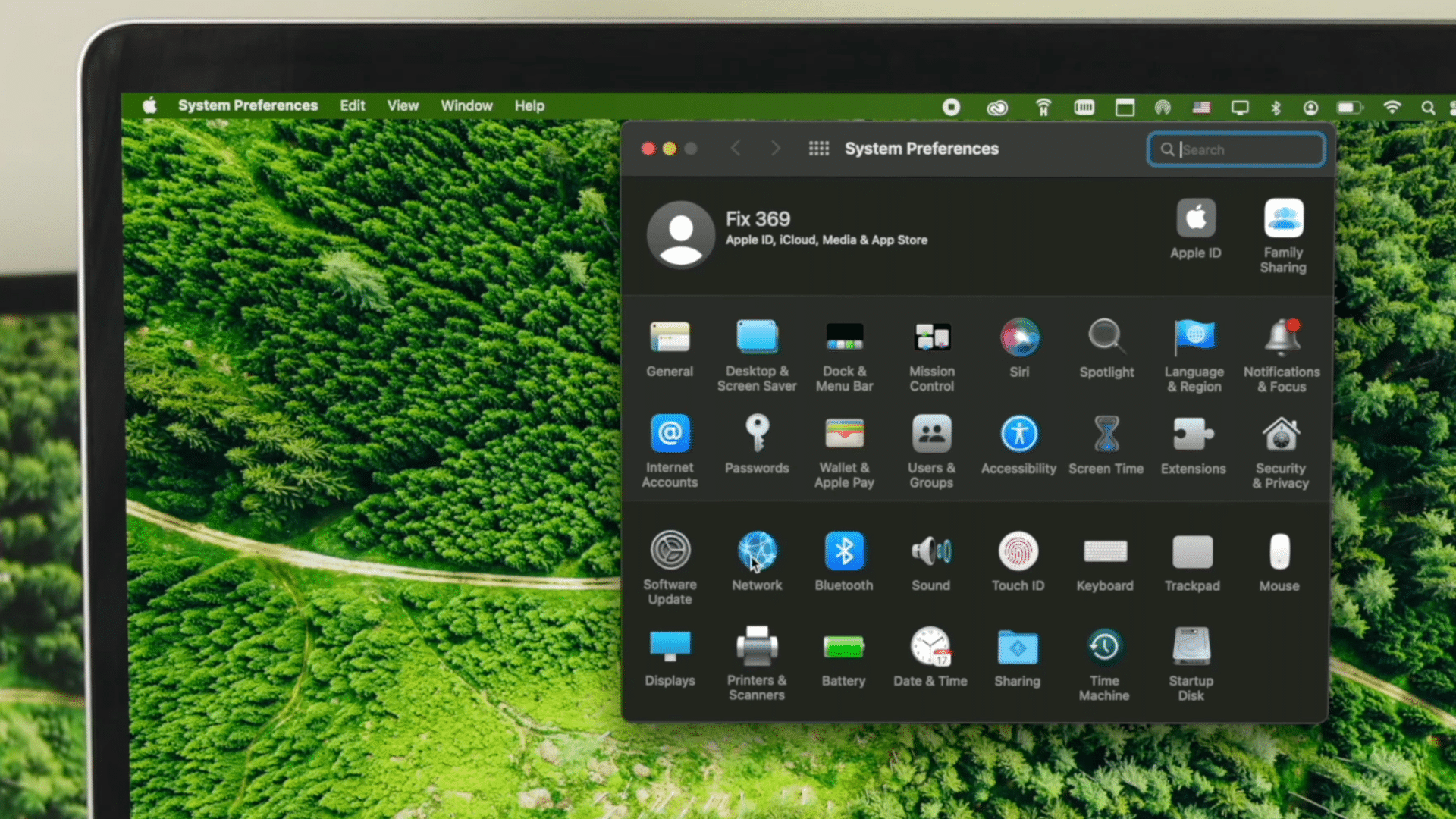Click the AirDrop menu bar icon
Screen dimensions: 1456x819
(x=1163, y=108)
